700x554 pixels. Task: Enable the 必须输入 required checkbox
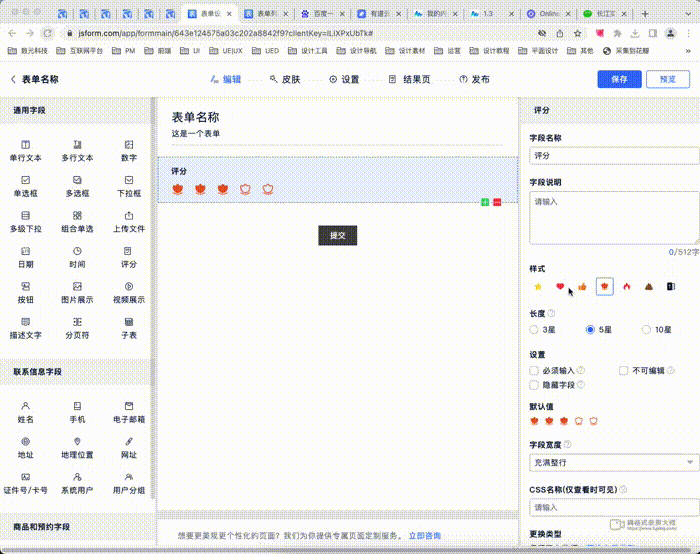[x=534, y=370]
